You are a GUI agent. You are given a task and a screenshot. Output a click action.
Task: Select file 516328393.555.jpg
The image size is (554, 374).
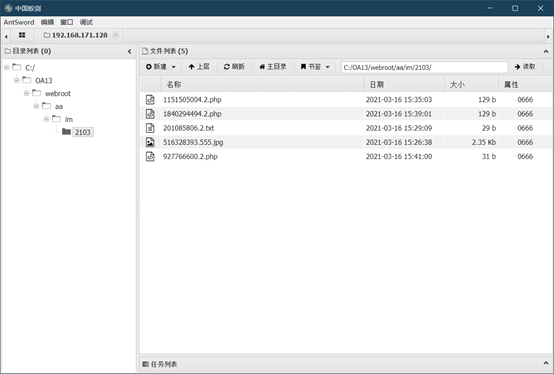coord(193,142)
